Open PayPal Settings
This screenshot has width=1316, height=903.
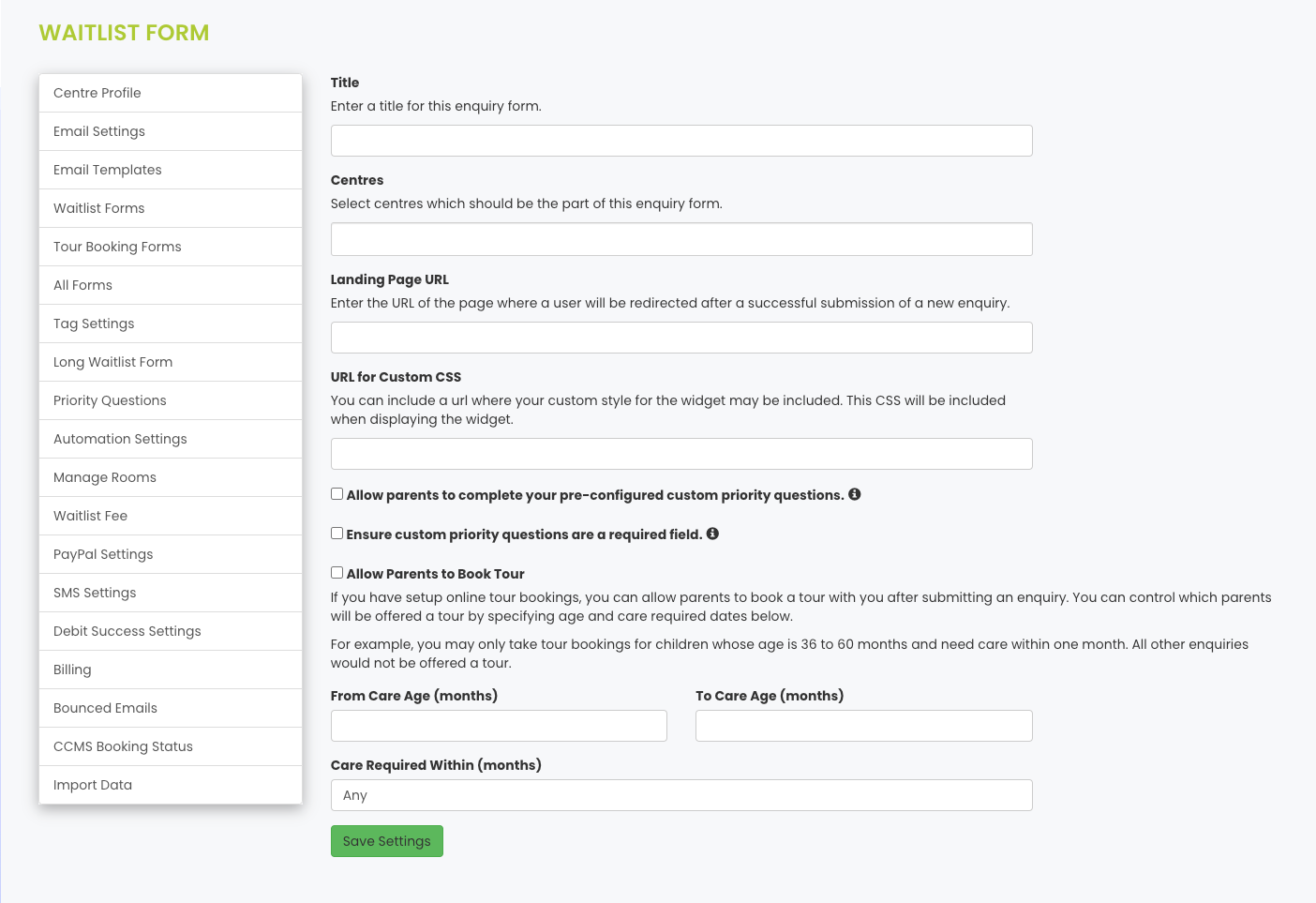[x=171, y=554]
